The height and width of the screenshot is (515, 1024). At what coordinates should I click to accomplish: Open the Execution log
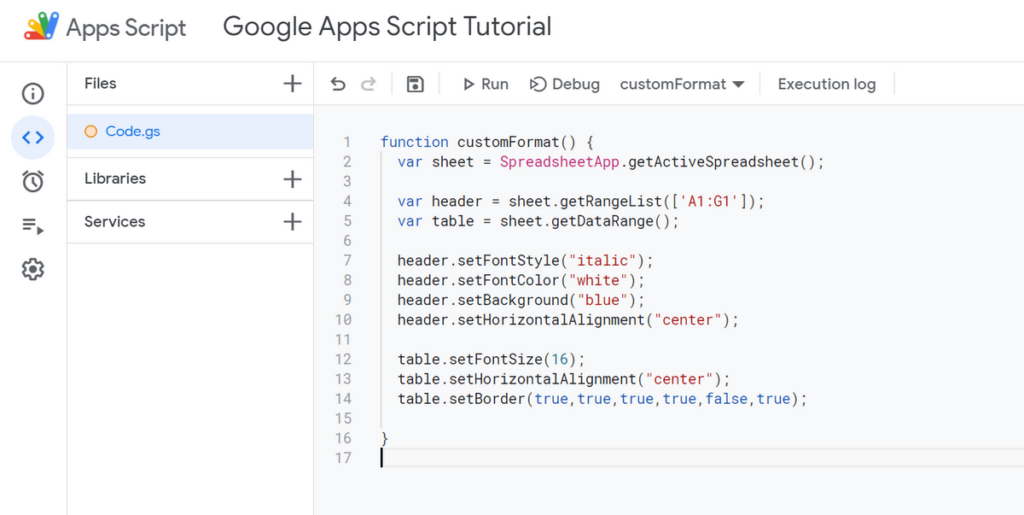click(x=826, y=84)
